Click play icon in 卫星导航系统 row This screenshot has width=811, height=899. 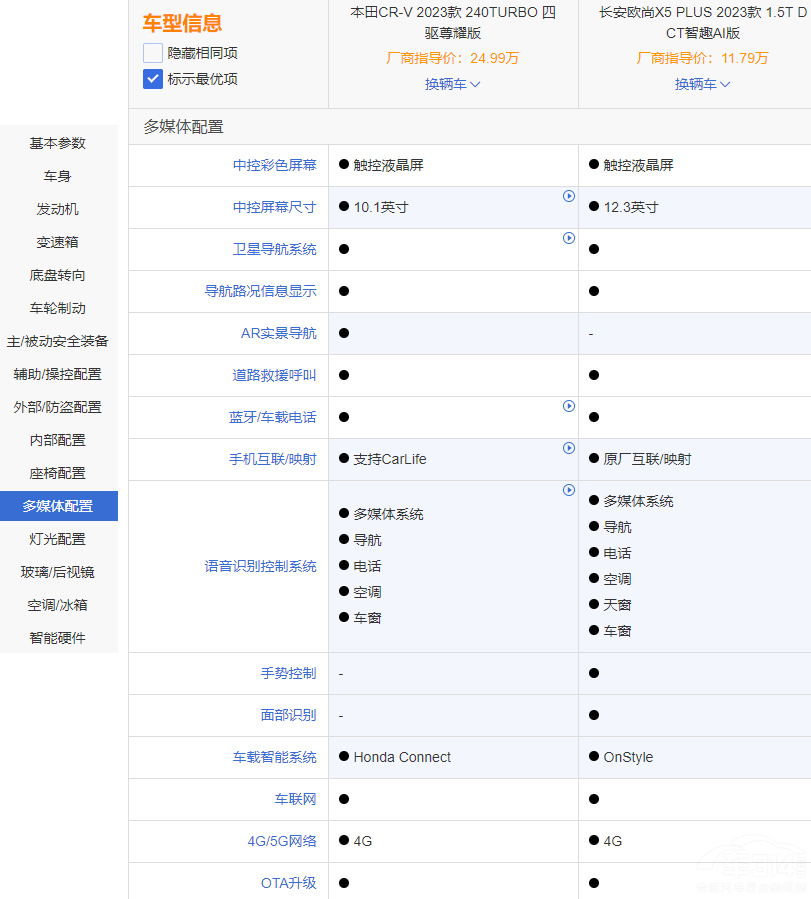pos(569,238)
